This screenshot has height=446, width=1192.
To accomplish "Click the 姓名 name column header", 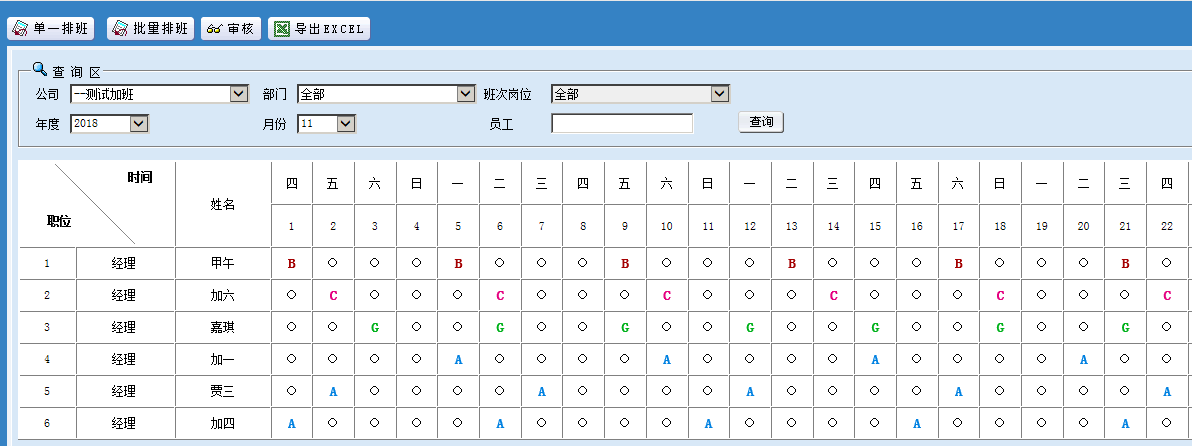I will 223,204.
